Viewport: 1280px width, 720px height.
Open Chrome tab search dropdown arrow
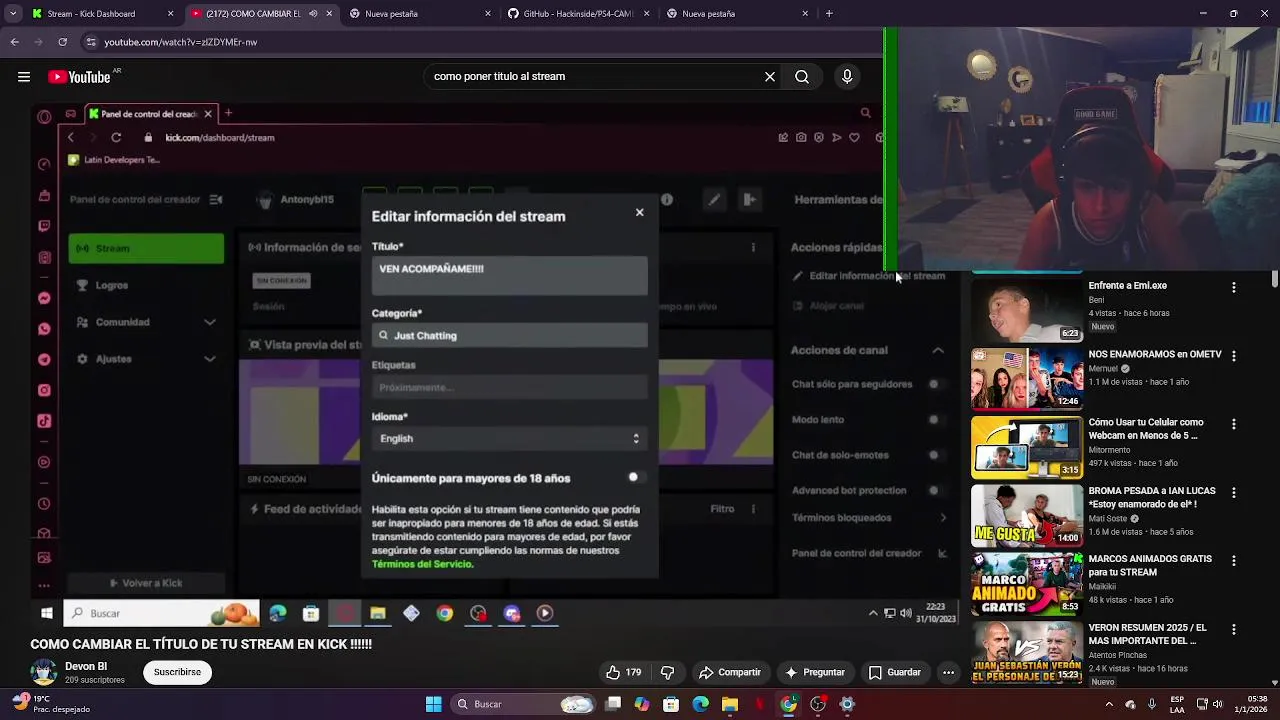point(12,14)
